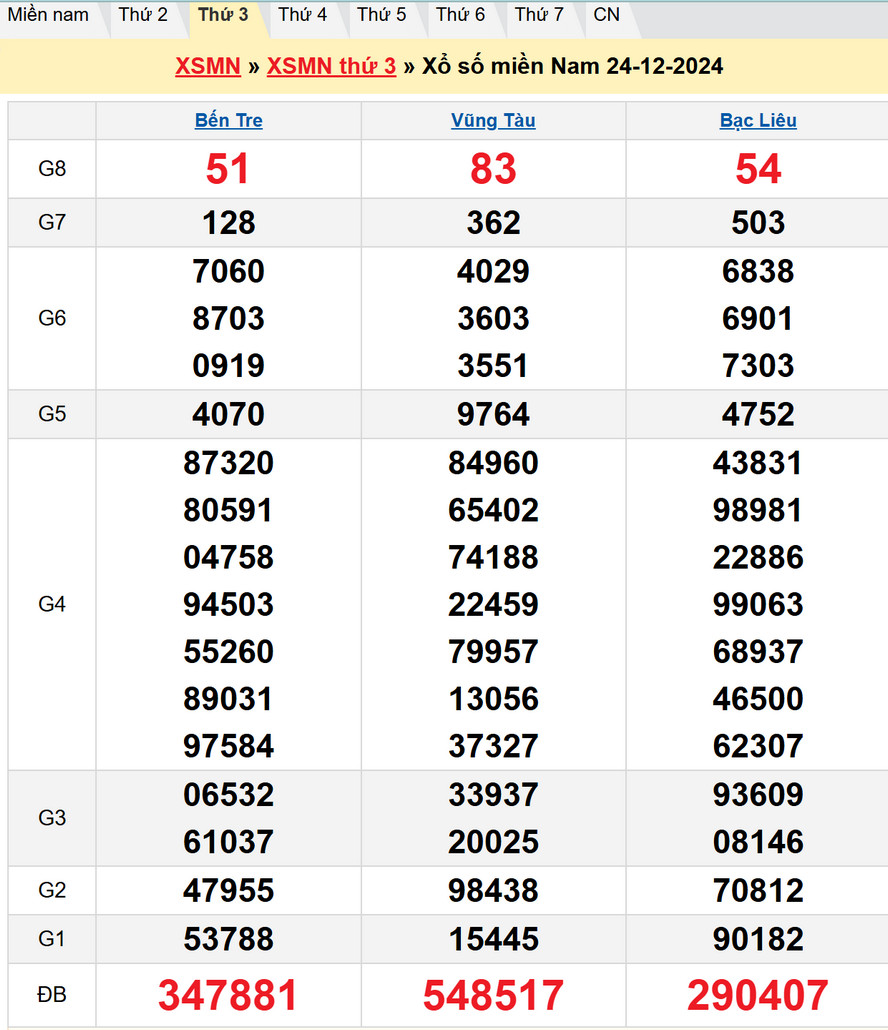The width and height of the screenshot is (888, 1030).
Task: Click the G8 number 51 for Bến Tre
Action: (228, 169)
